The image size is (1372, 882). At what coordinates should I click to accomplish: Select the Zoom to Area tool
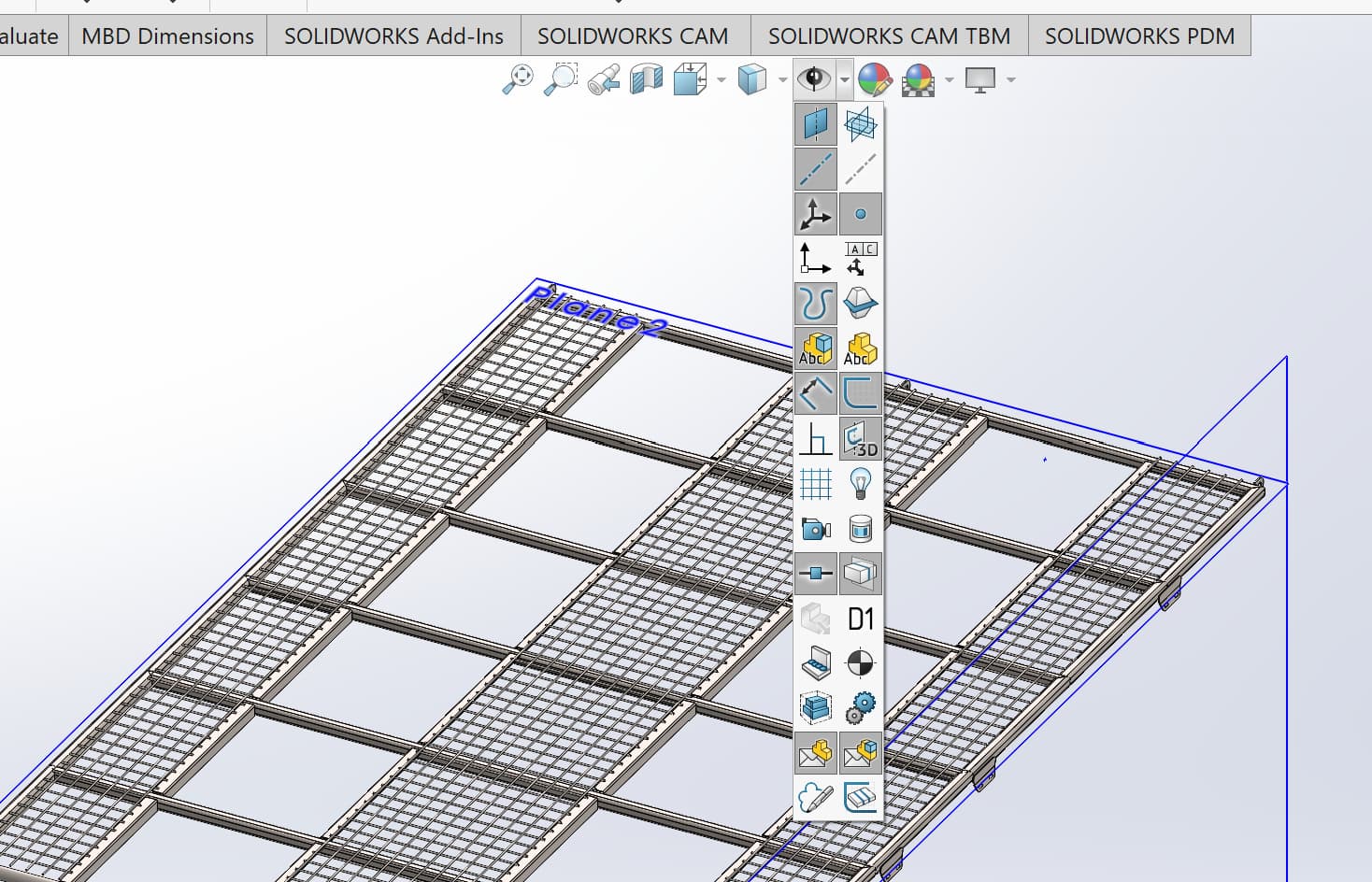tap(561, 79)
